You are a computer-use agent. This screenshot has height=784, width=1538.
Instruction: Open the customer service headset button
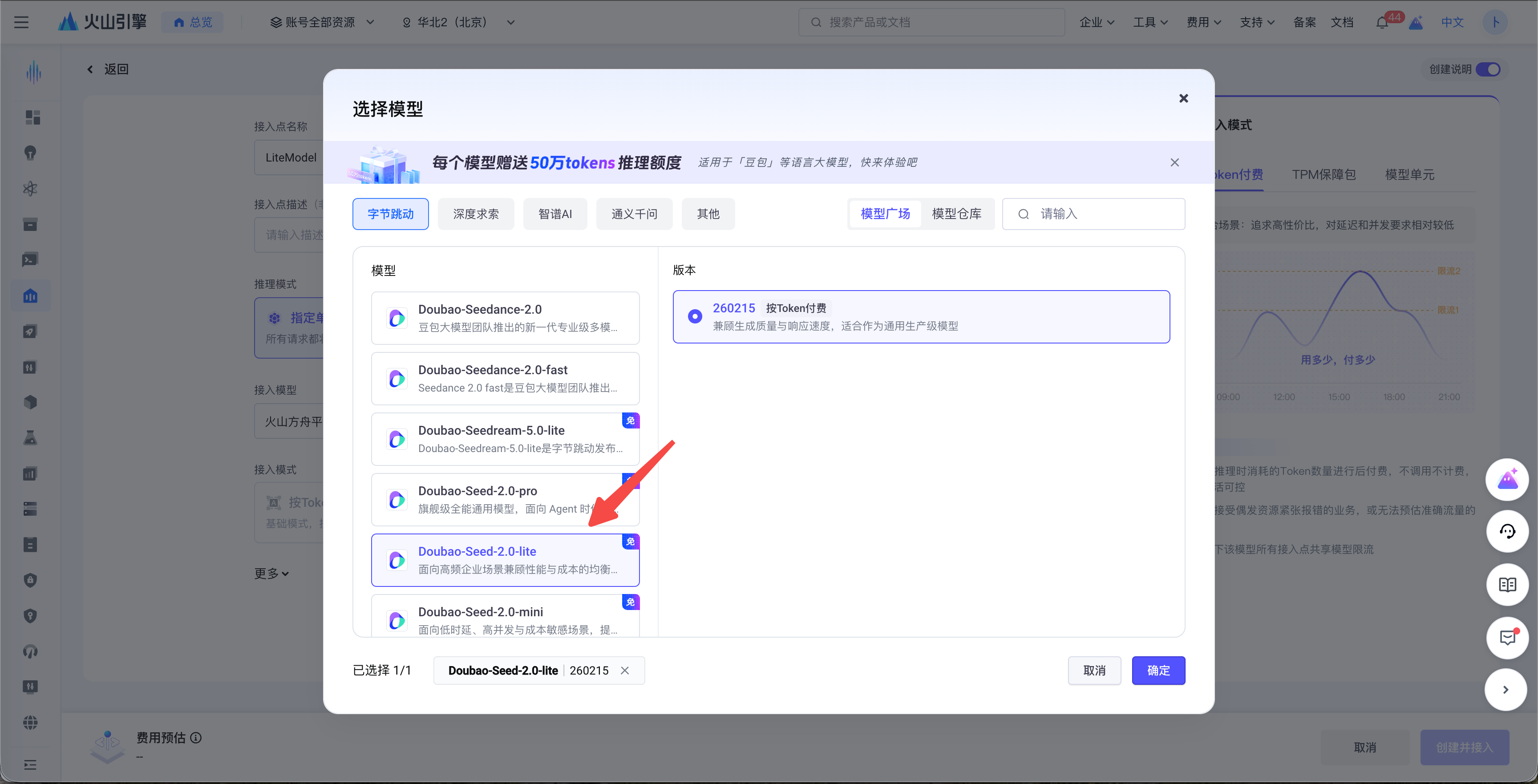click(x=1507, y=531)
